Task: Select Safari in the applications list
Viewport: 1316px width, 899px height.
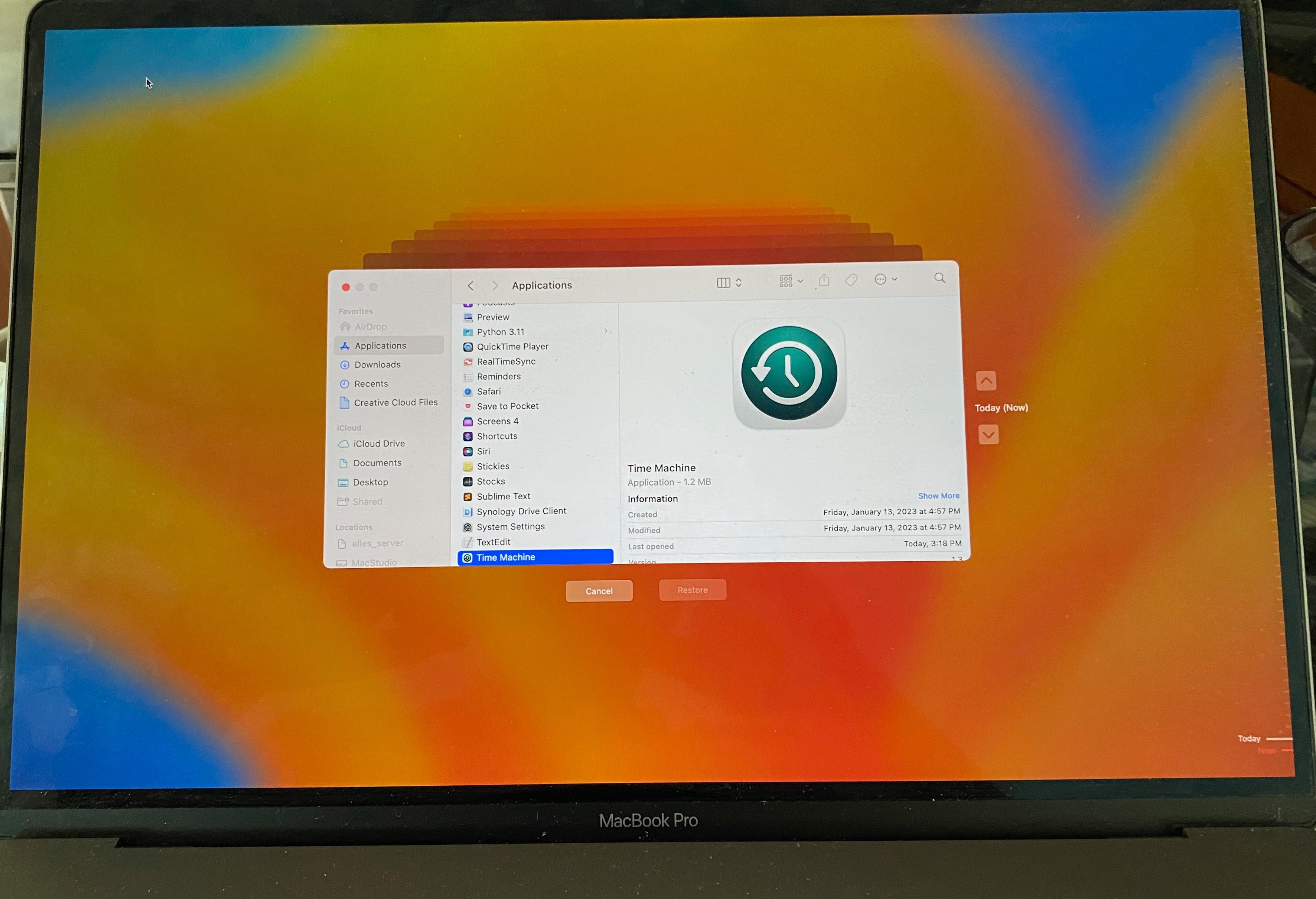Action: click(x=488, y=392)
